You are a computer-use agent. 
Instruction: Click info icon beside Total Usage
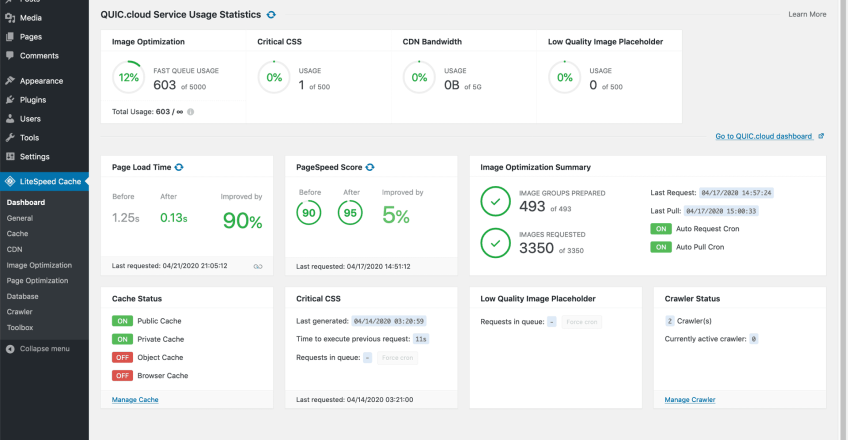tap(190, 112)
